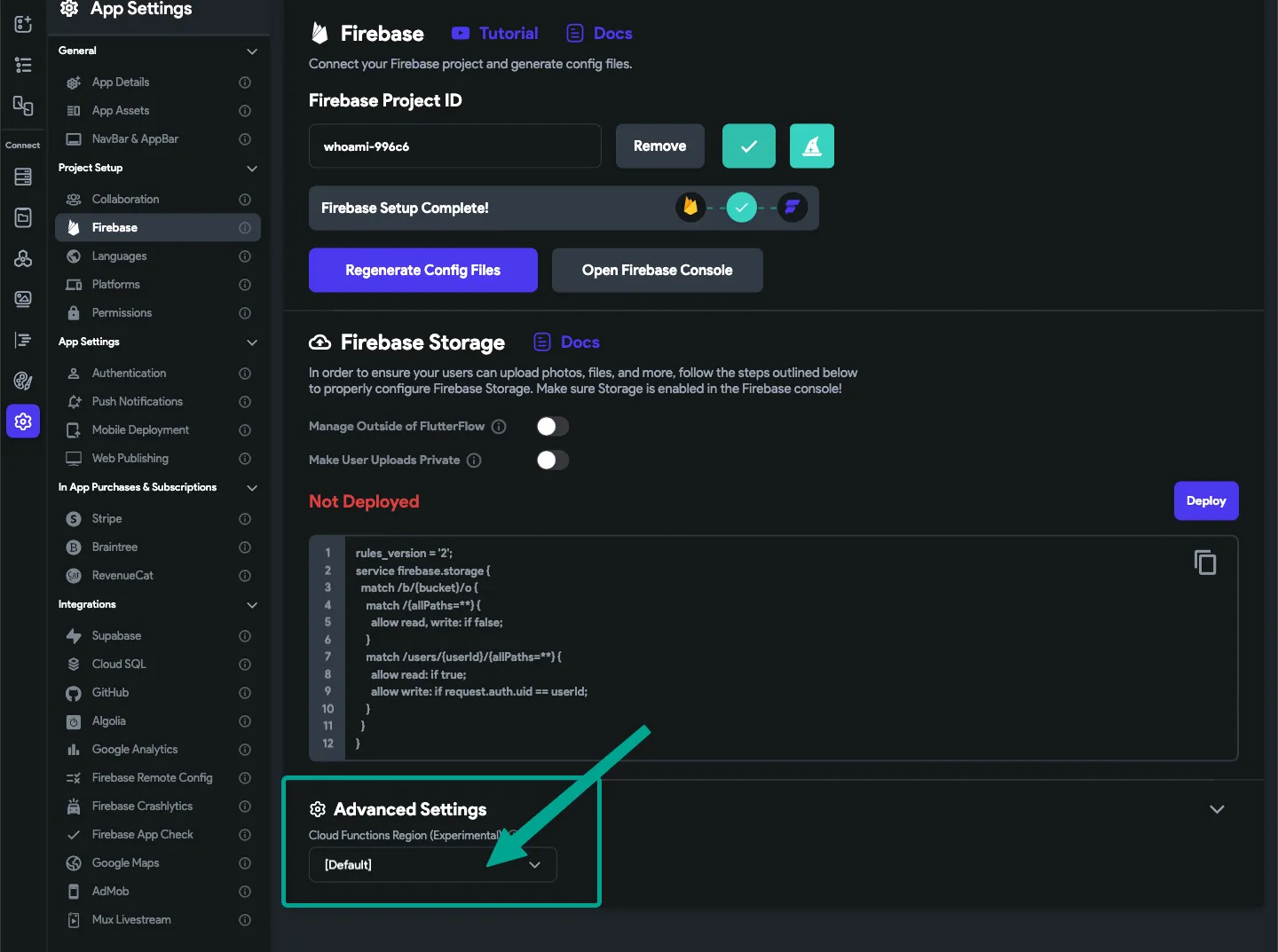The width and height of the screenshot is (1278, 952).
Task: Open the custom code icon in left rail
Action: pyautogui.click(x=23, y=340)
